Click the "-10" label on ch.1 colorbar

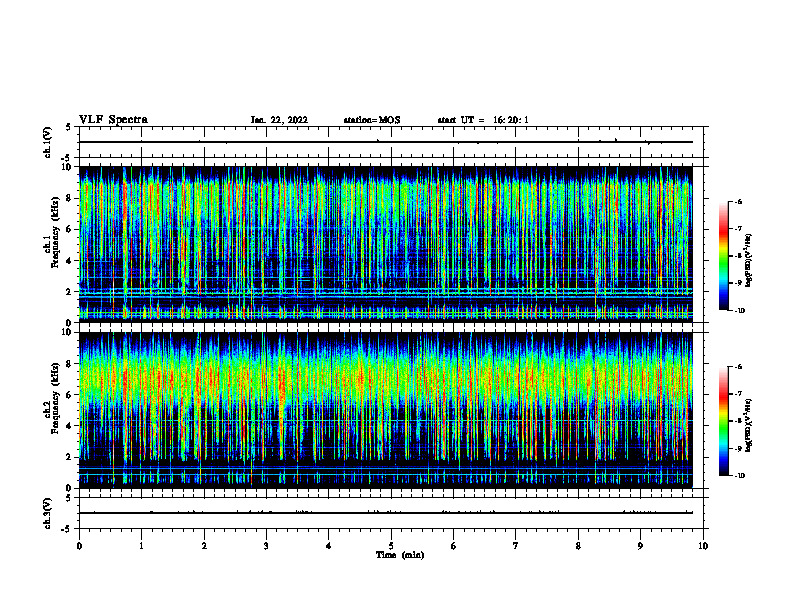point(739,311)
